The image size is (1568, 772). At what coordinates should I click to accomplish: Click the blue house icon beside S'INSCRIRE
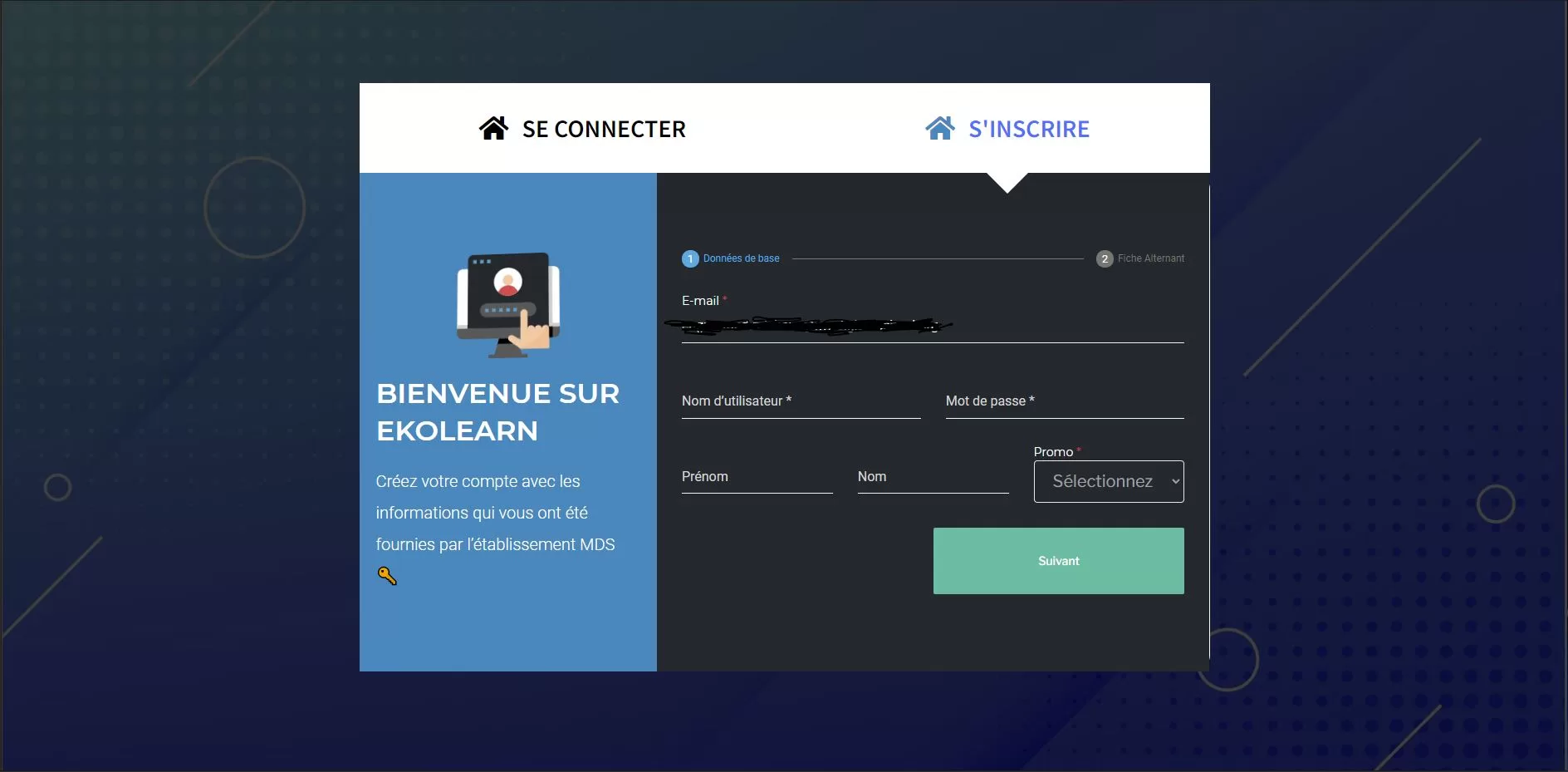940,128
